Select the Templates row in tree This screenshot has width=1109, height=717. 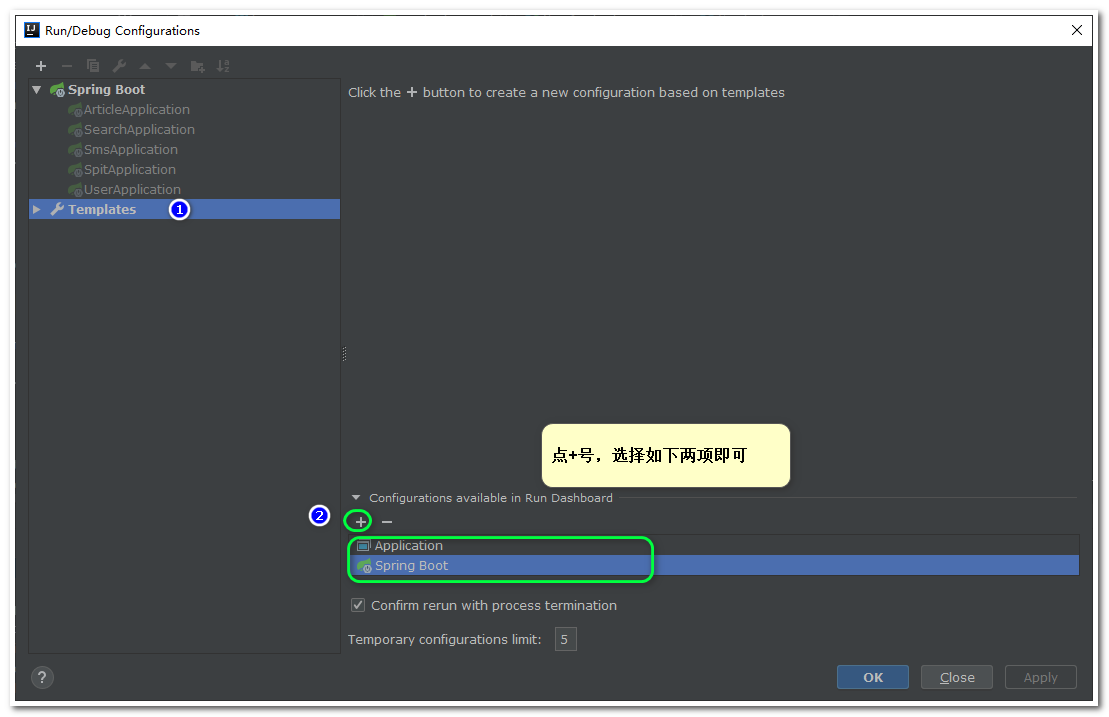click(185, 209)
